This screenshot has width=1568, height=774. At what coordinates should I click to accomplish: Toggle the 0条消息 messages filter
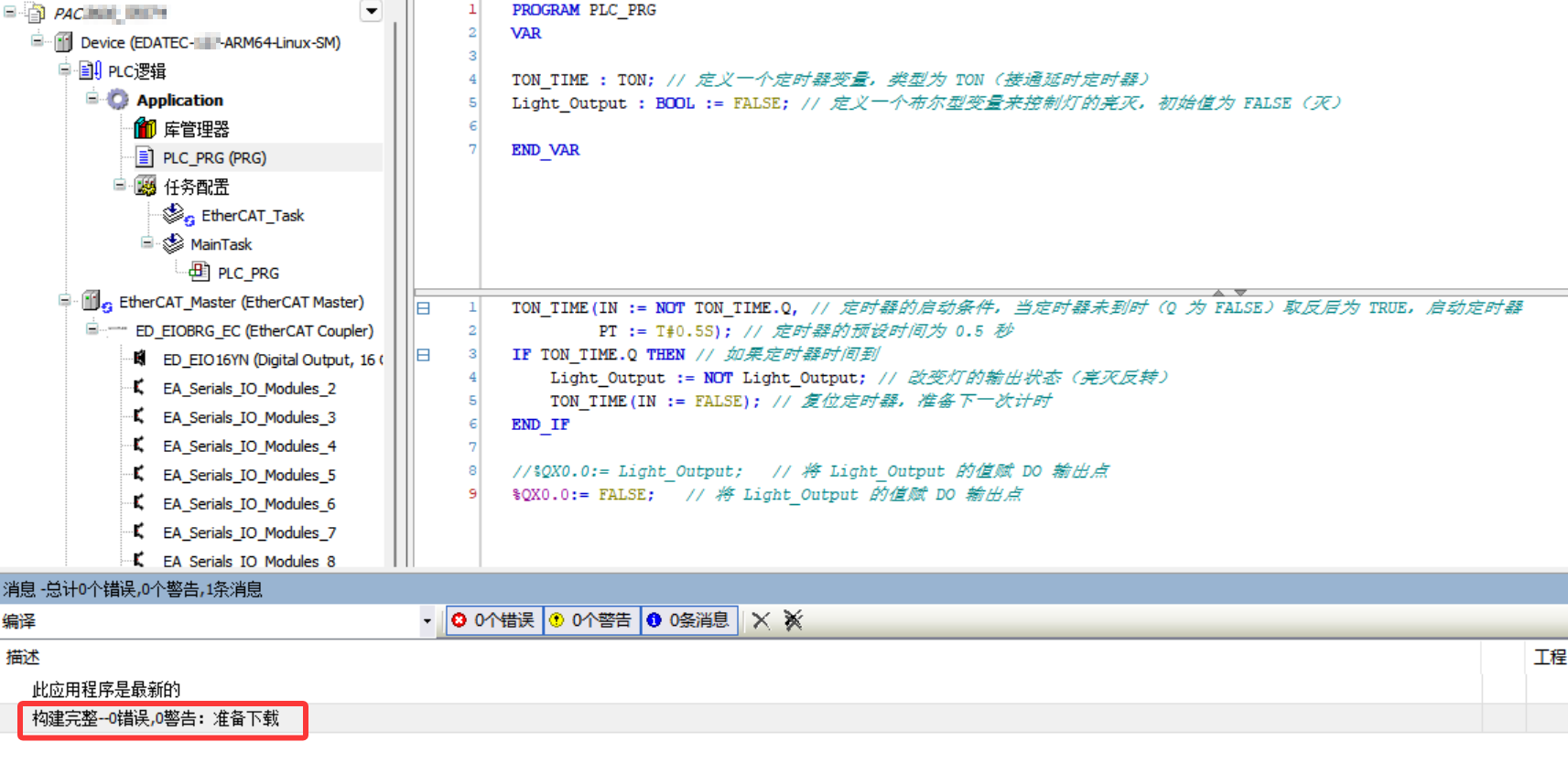pos(689,620)
